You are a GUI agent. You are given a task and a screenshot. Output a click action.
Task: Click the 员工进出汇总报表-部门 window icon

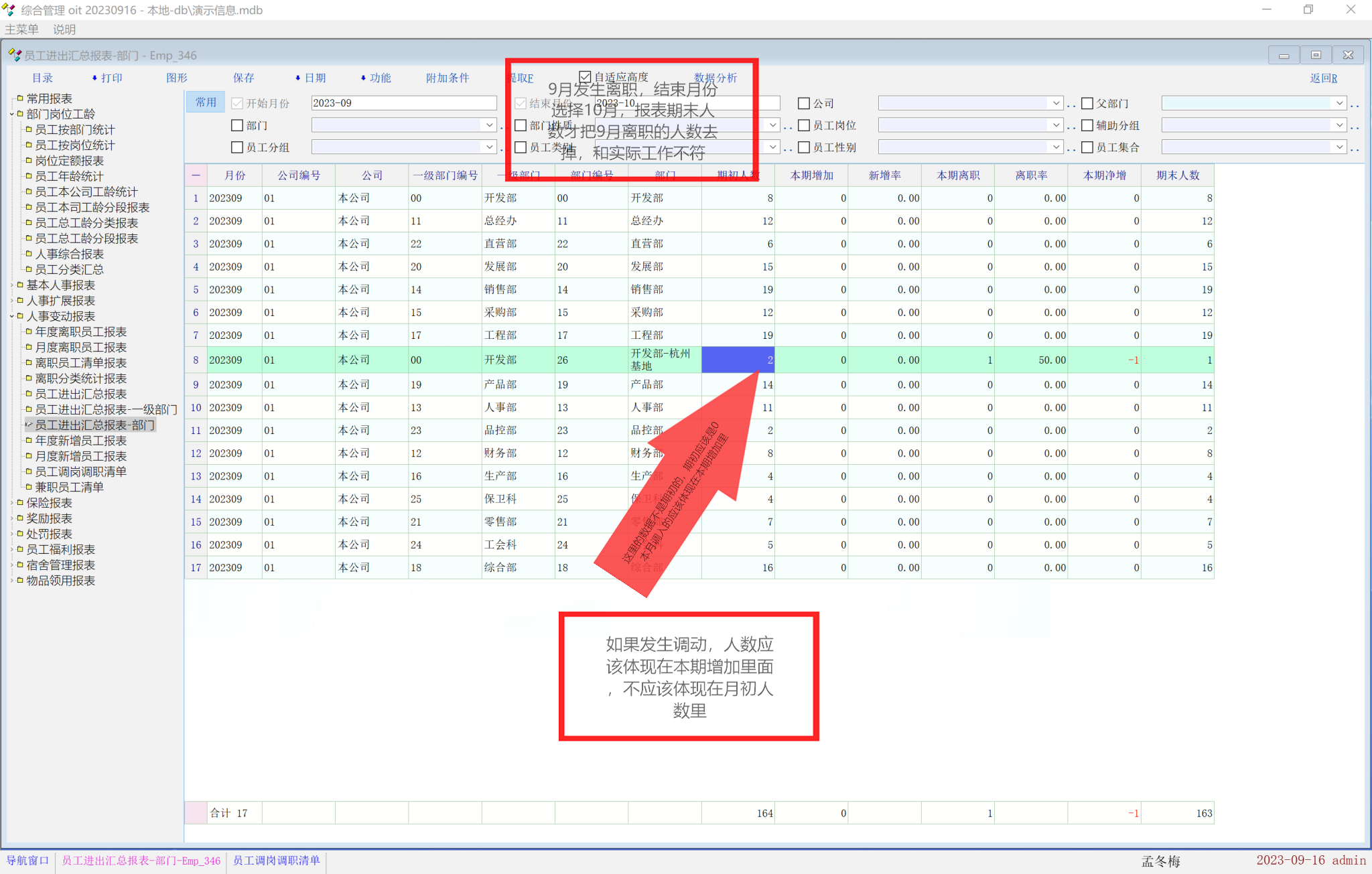[14, 55]
